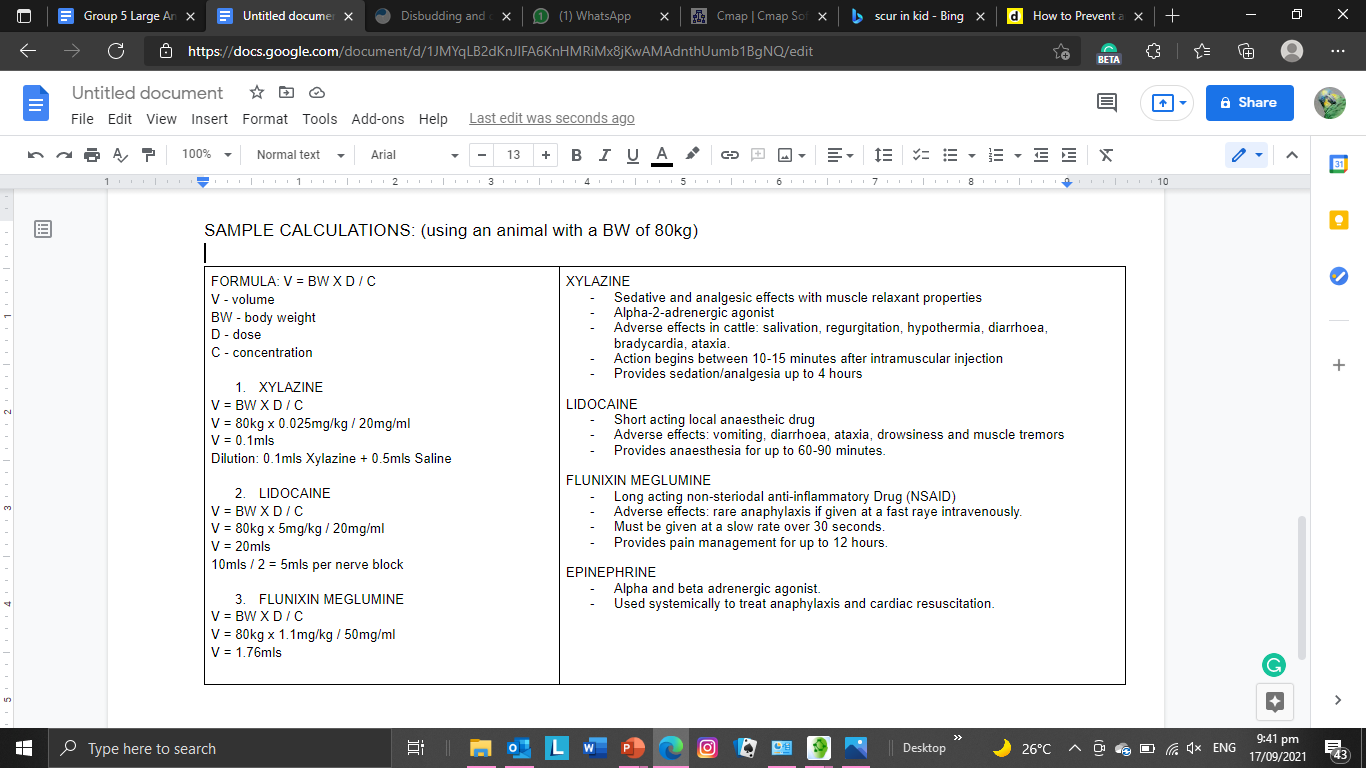
Task: Open the Help menu
Action: (433, 118)
